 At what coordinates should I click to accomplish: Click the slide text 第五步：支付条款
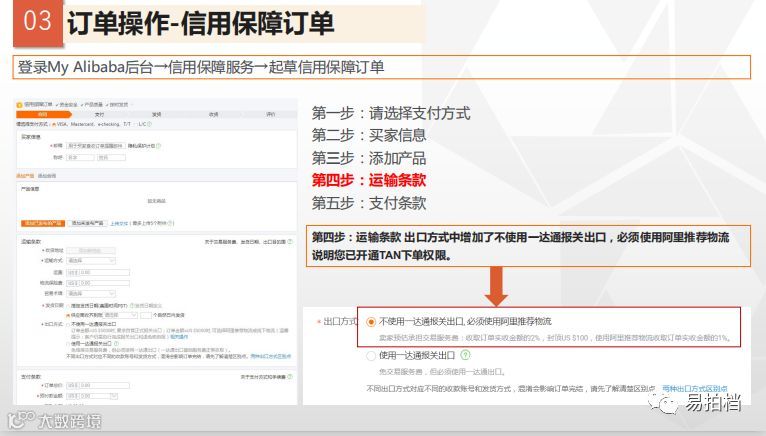click(369, 203)
